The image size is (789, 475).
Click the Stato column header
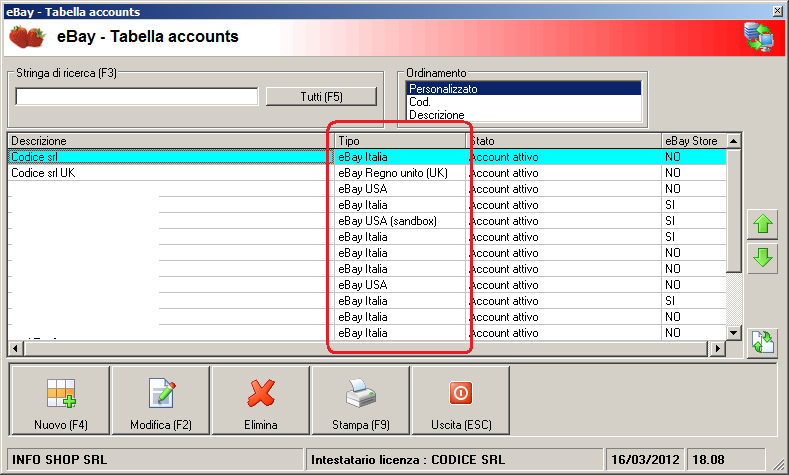pos(564,141)
